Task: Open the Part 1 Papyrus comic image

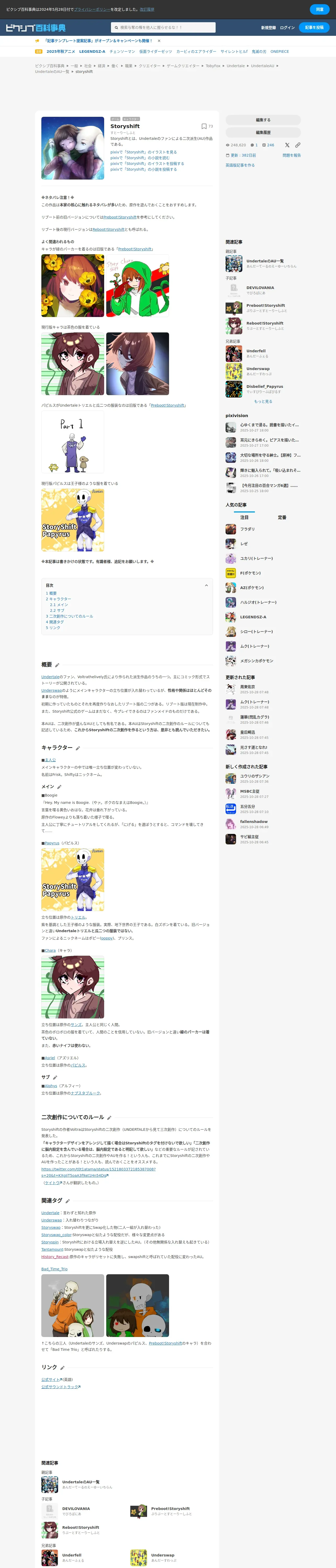Action: pyautogui.click(x=72, y=442)
